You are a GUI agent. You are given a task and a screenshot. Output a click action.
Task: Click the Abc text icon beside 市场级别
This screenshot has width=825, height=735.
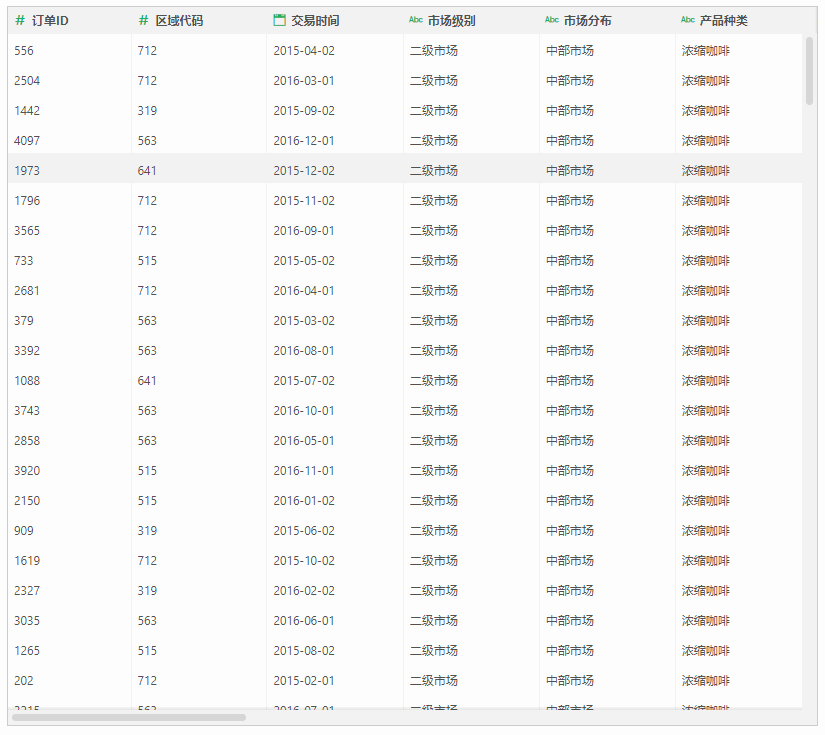(x=416, y=19)
